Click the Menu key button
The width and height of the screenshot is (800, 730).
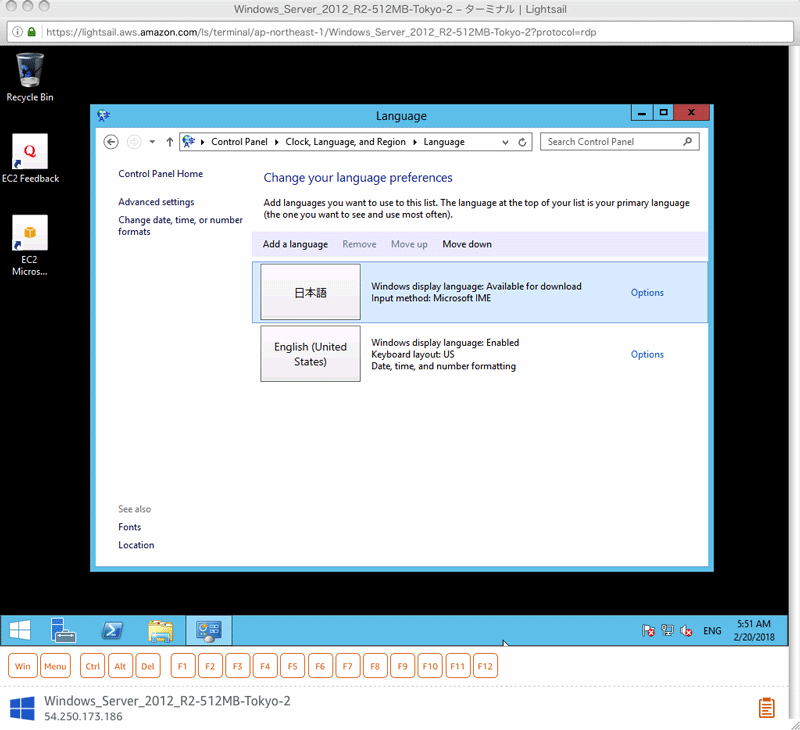[55, 666]
